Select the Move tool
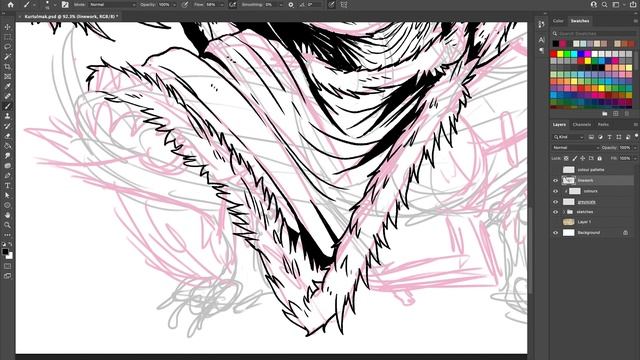Image resolution: width=640 pixels, height=360 pixels. pyautogui.click(x=7, y=27)
